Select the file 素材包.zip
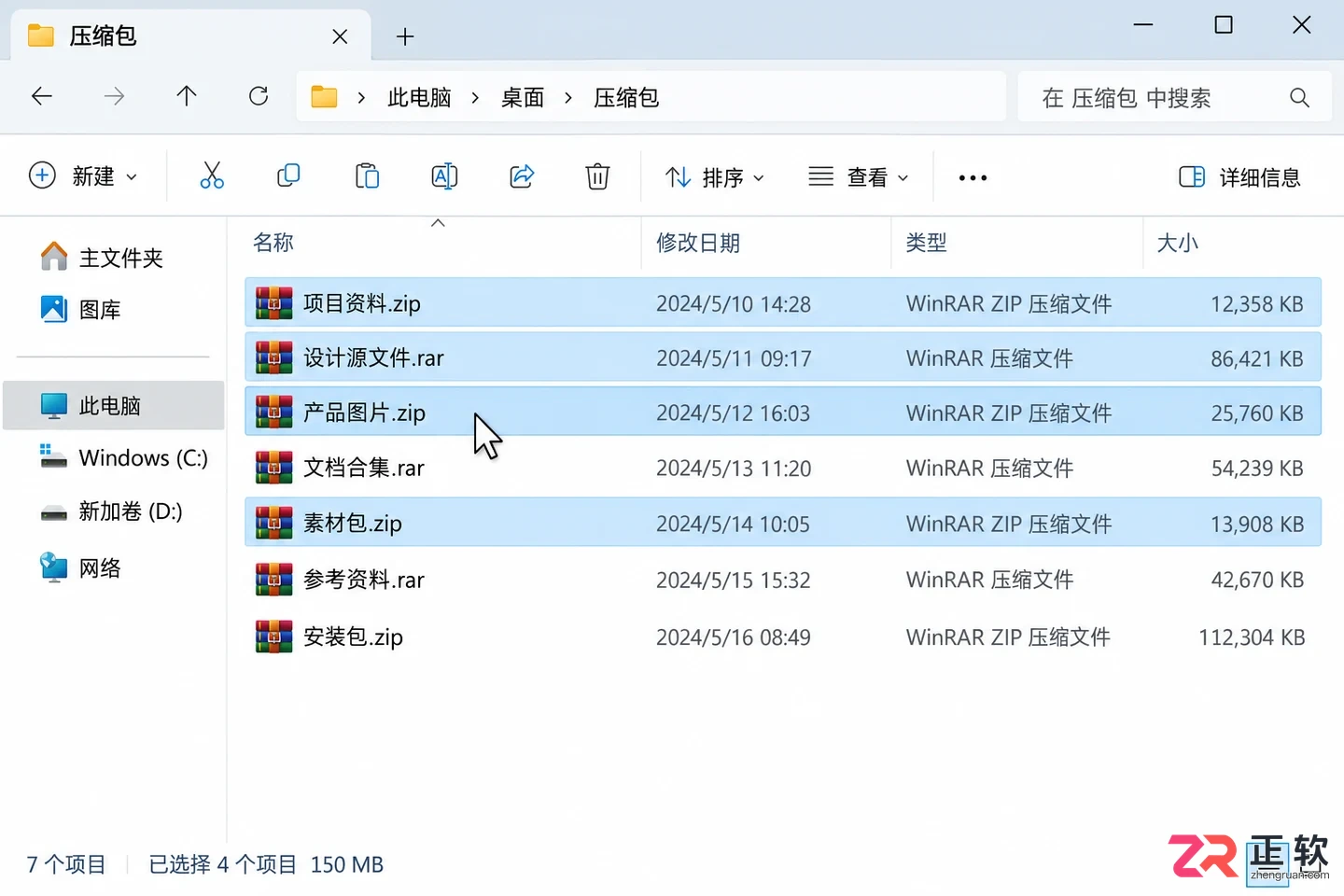The height and width of the screenshot is (896, 1344). pos(783,523)
